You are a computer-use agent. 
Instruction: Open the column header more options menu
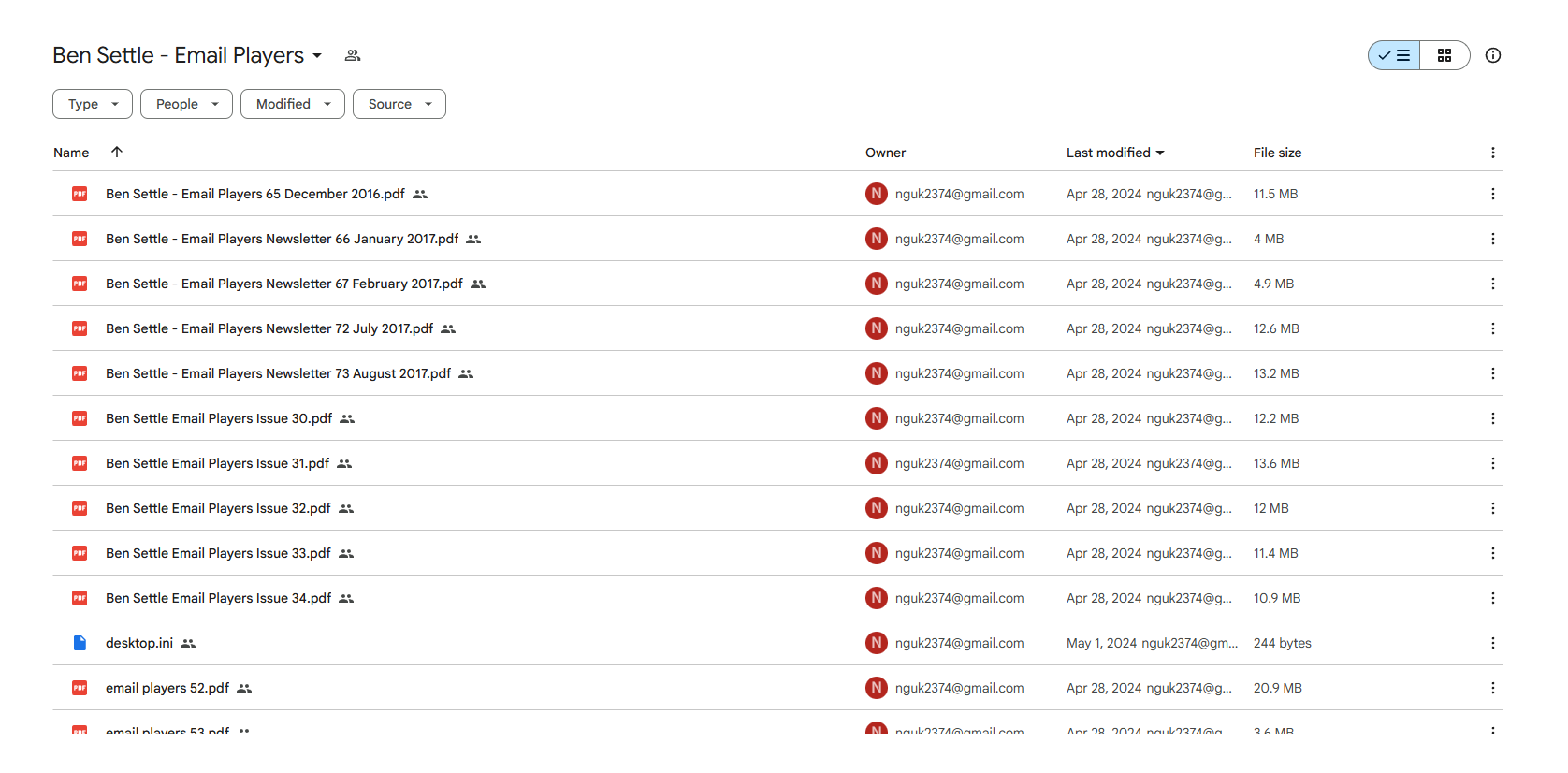(1493, 153)
